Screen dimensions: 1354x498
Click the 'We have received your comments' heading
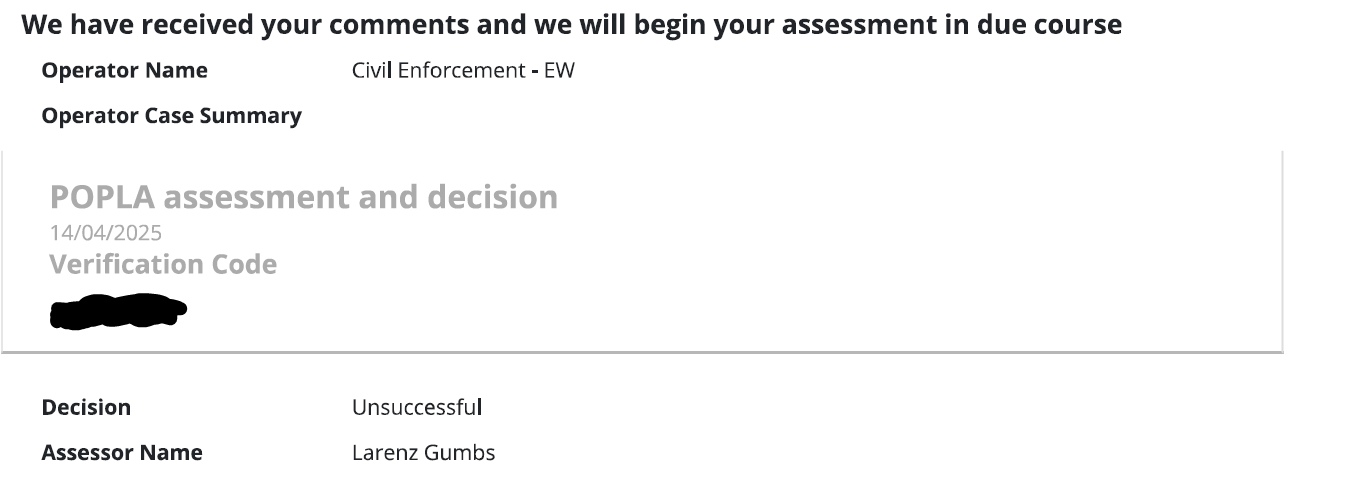coord(571,25)
